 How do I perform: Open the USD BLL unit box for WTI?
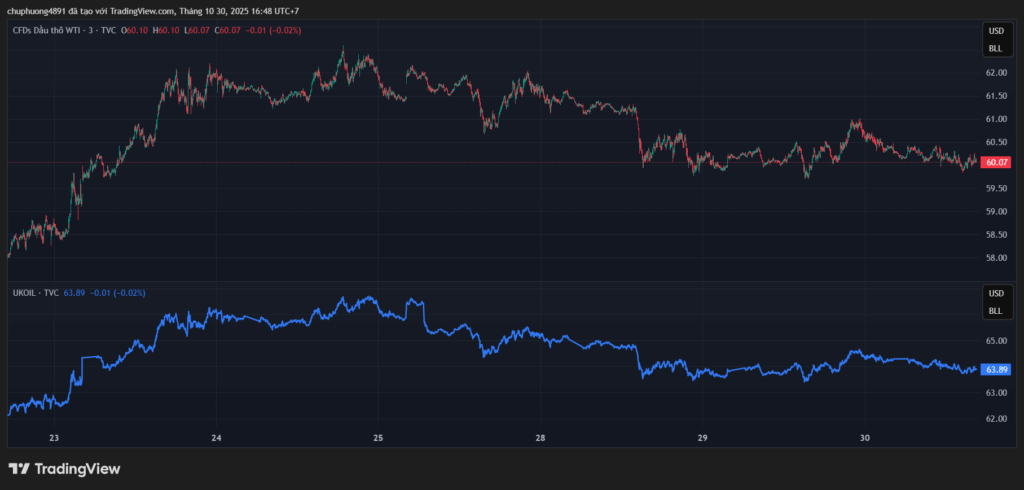pos(995,40)
